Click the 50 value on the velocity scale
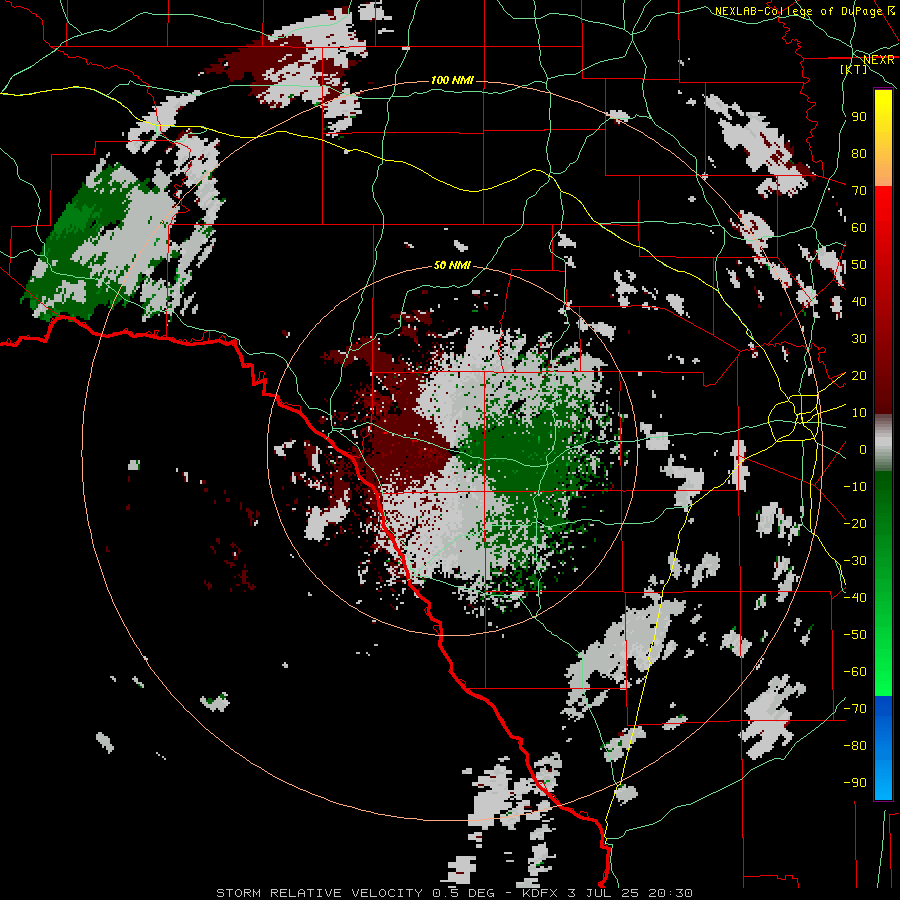 coord(859,265)
